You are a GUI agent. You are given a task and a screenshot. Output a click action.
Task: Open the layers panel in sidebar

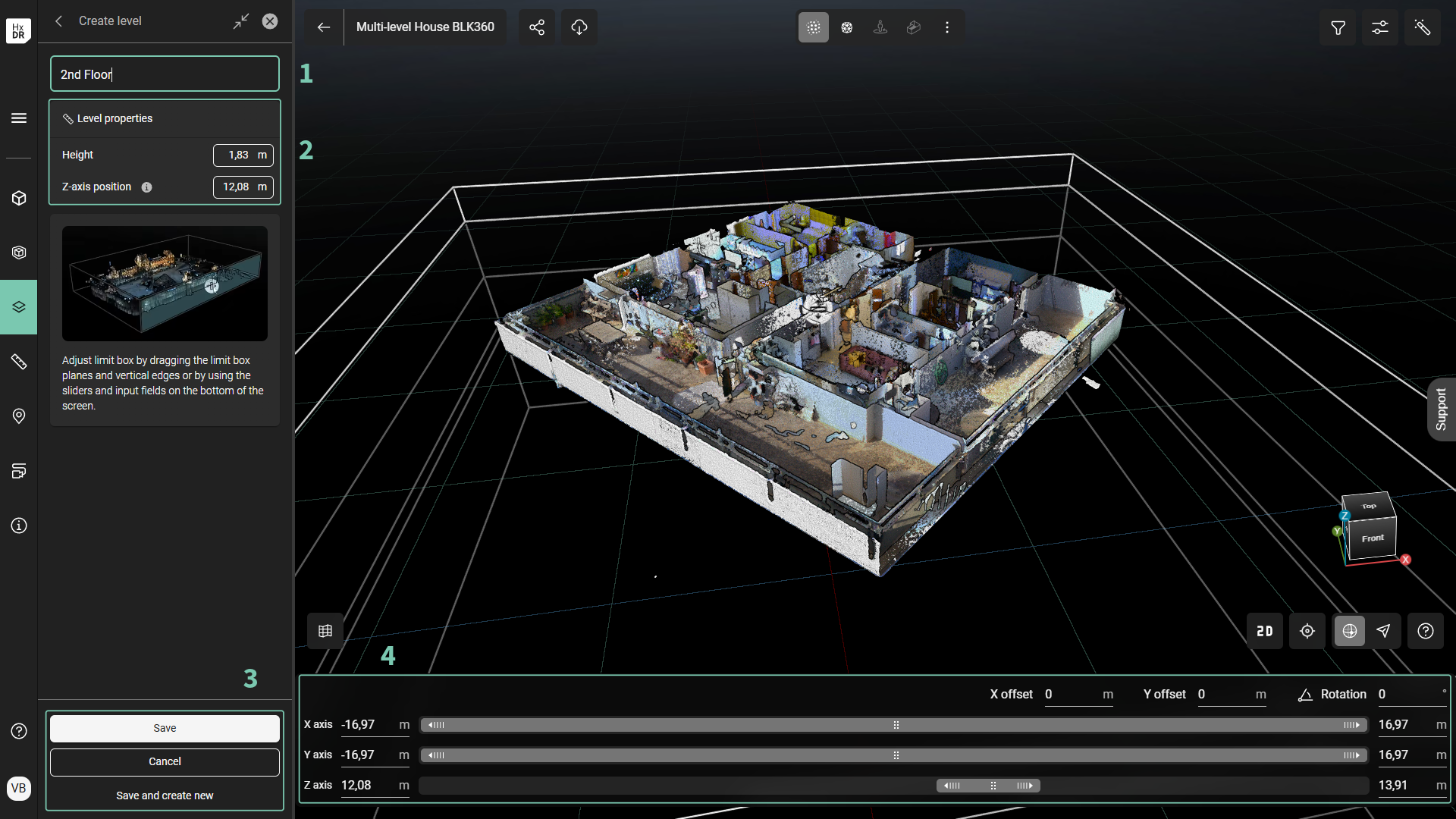(x=19, y=307)
